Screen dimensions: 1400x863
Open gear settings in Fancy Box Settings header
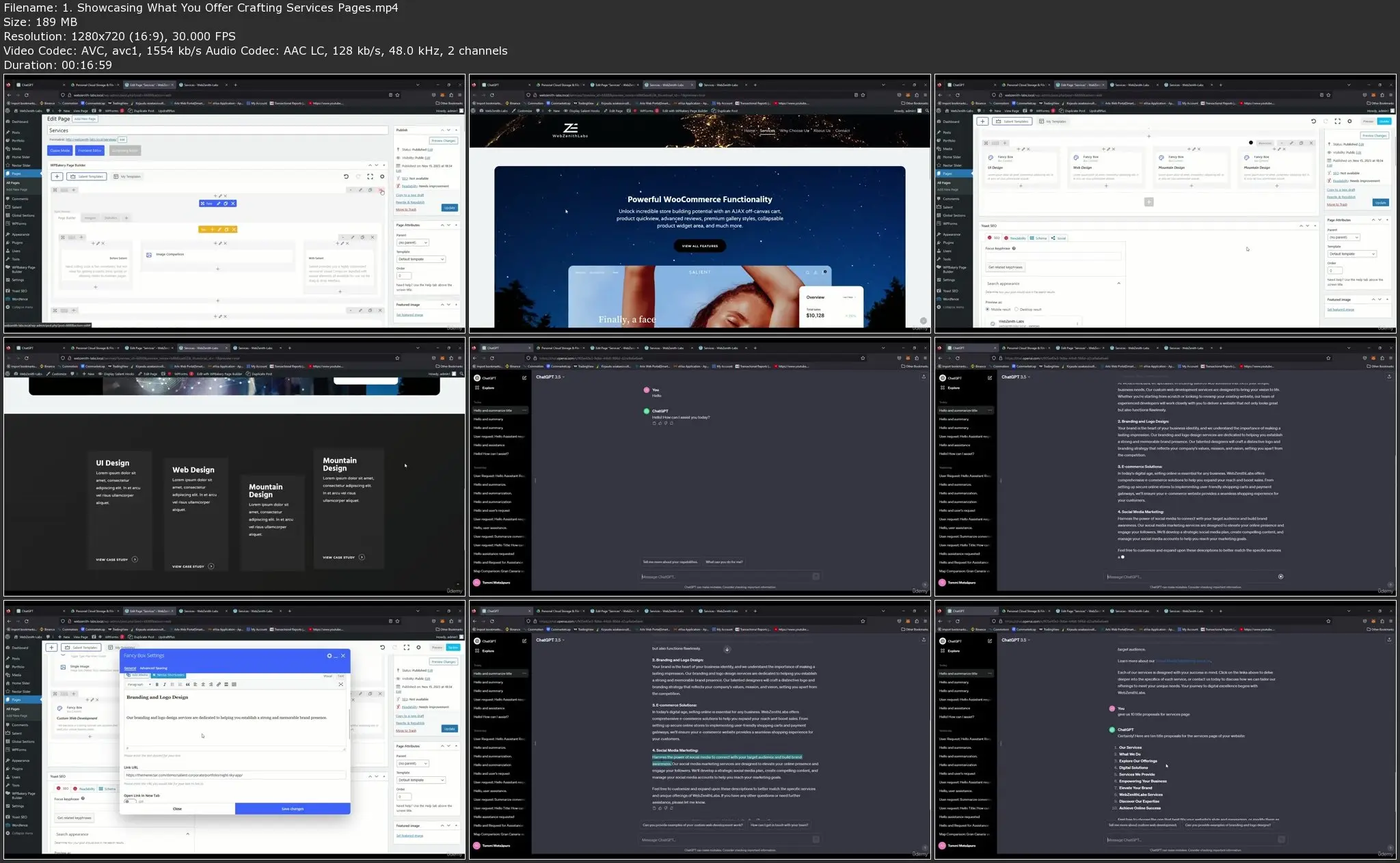[x=329, y=655]
